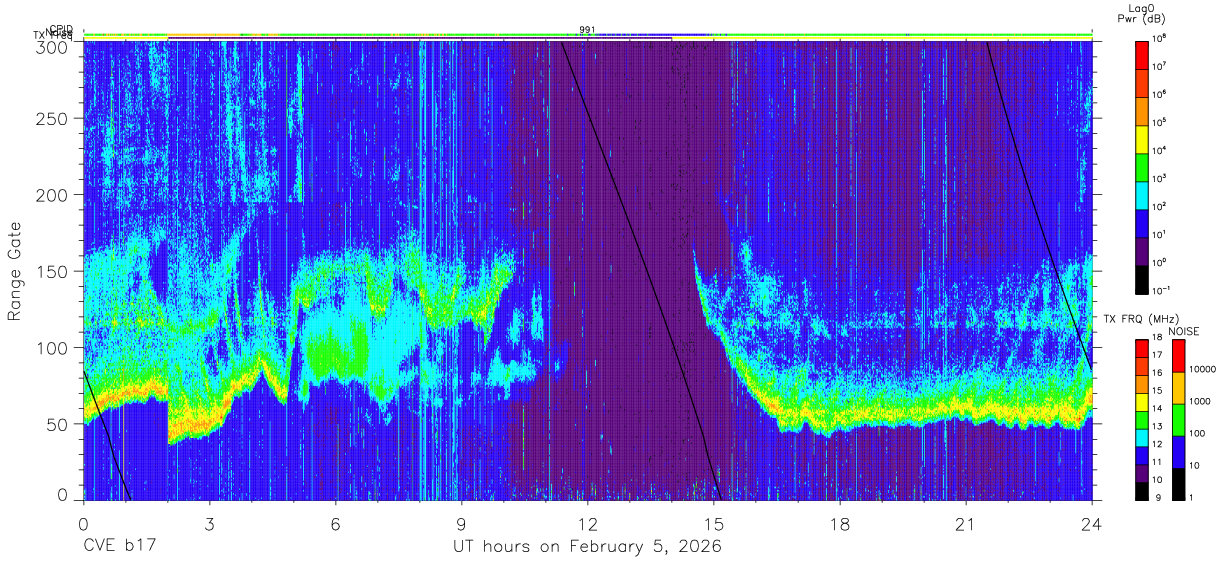Click the '9' label on the TX FRQ scale
1228x567 pixels.
(x=1157, y=499)
